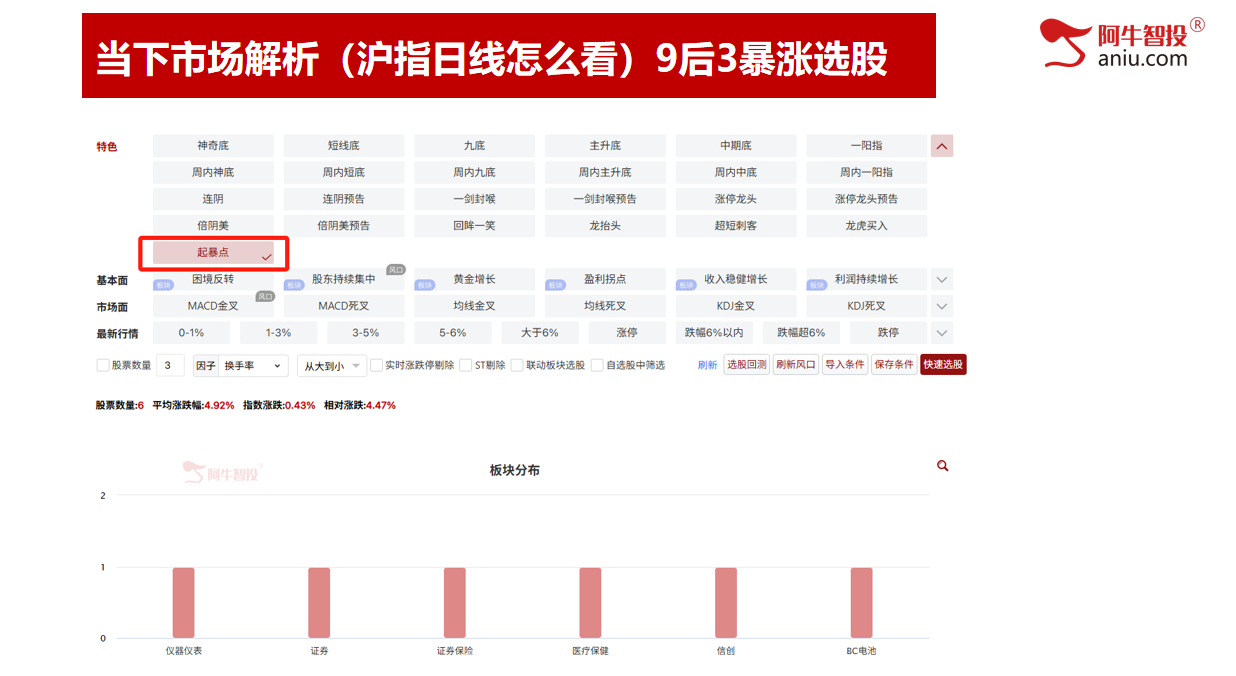Expand the 基本面 row chevron

[942, 280]
